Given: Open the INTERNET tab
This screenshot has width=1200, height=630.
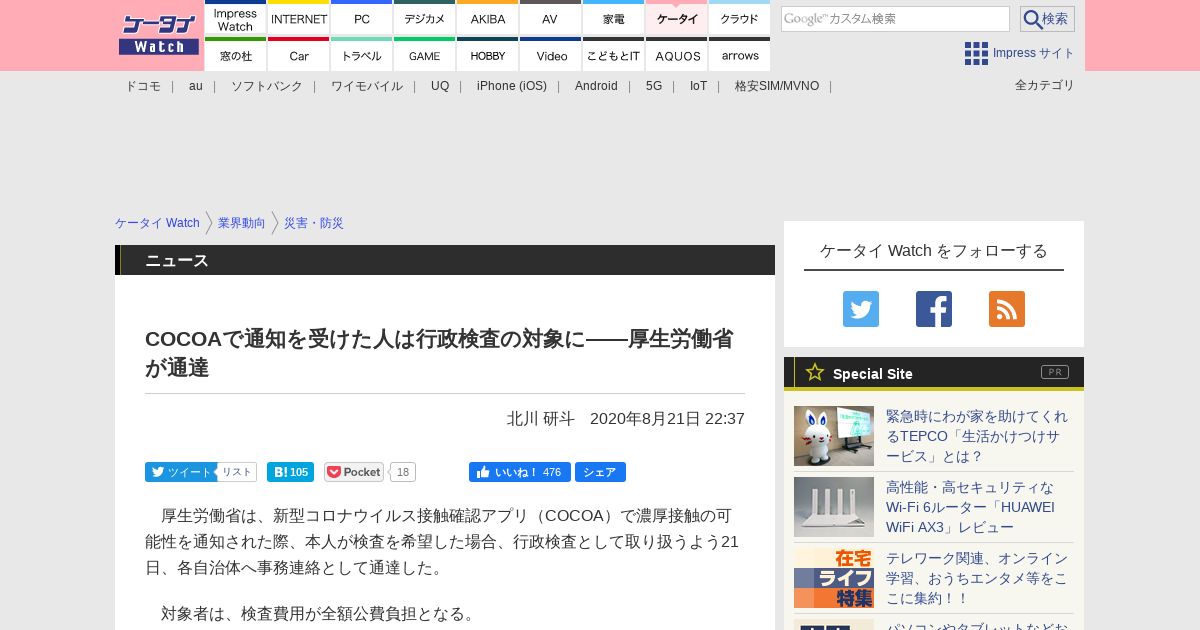Looking at the screenshot, I should 298,19.
